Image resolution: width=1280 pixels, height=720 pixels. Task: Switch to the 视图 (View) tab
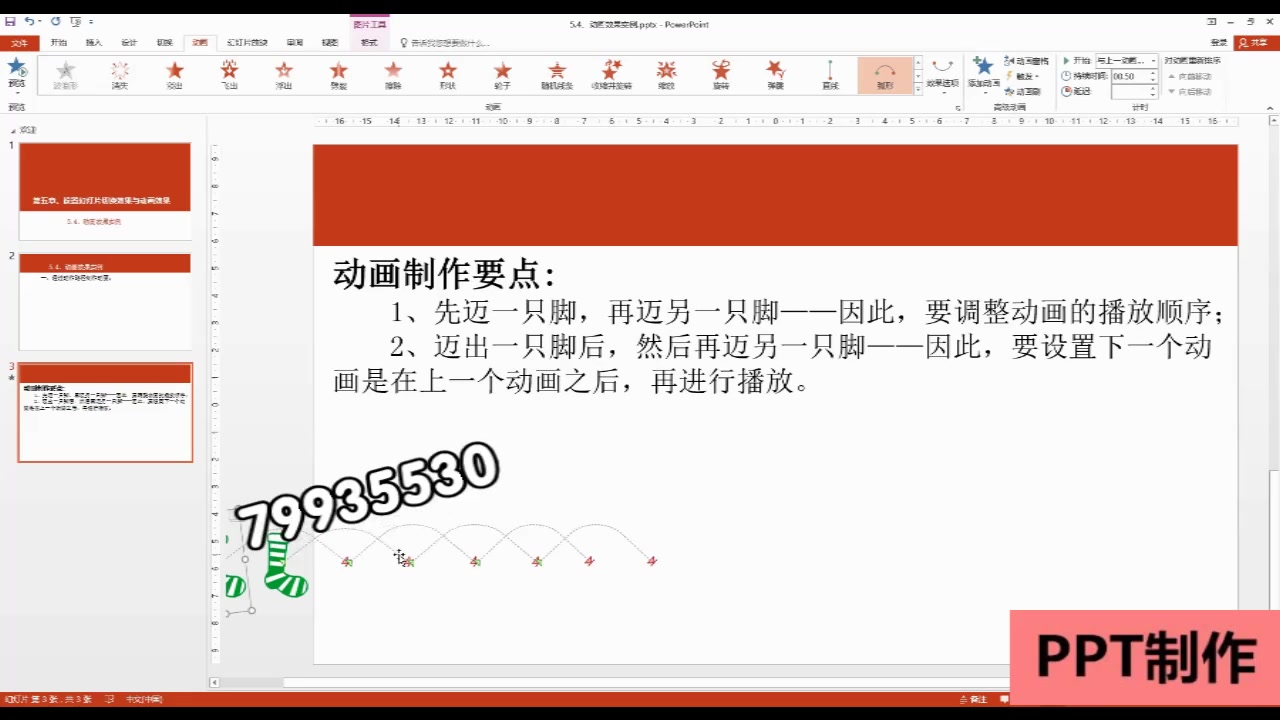coord(330,43)
